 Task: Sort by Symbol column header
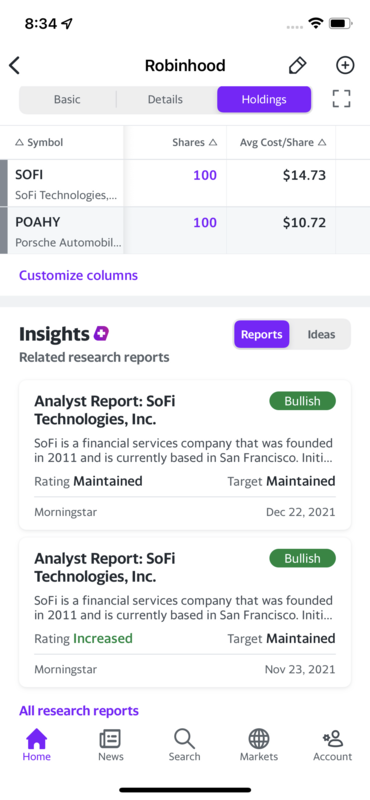(x=39, y=143)
